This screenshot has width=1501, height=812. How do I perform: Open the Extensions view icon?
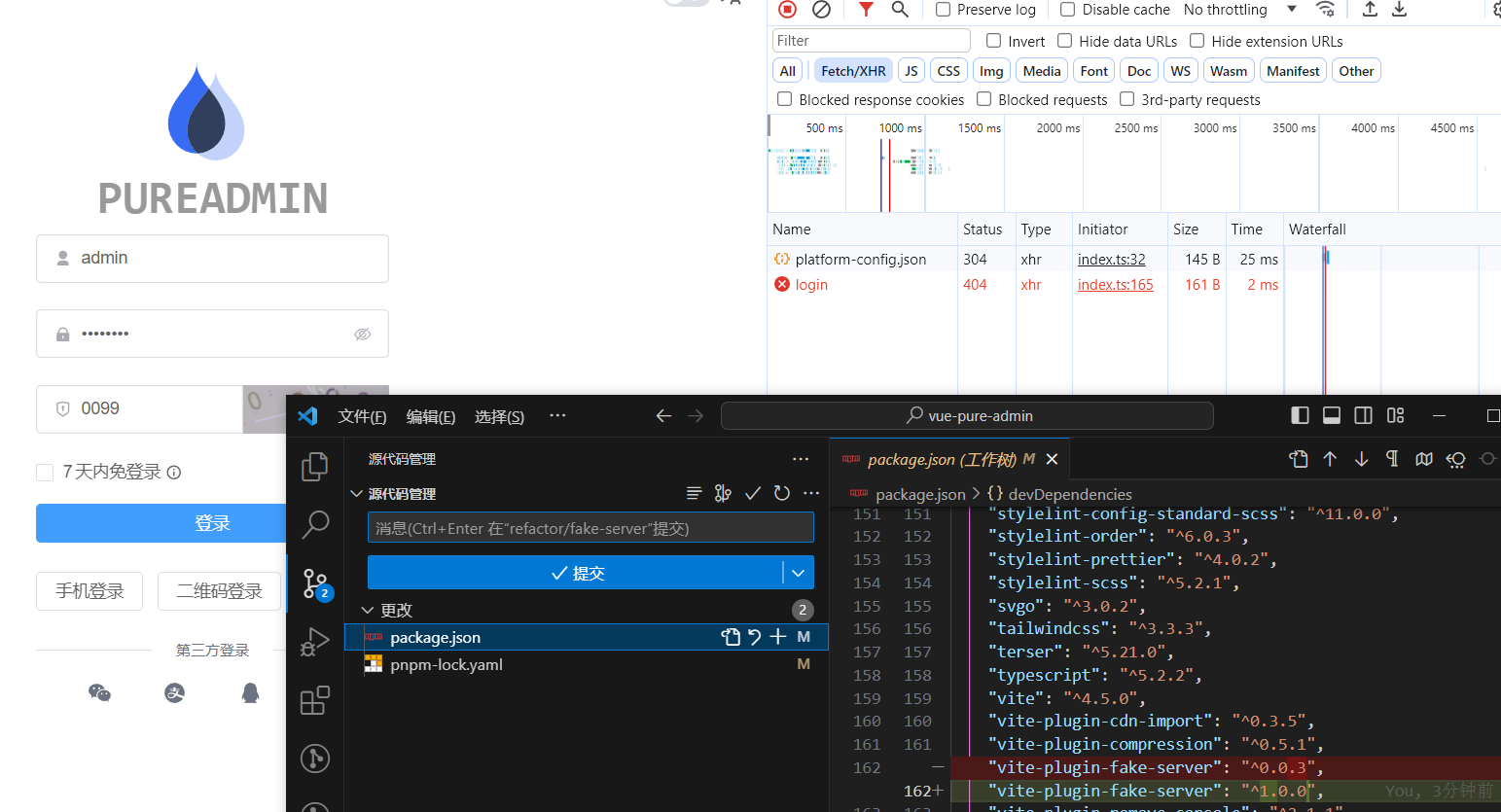click(x=314, y=700)
